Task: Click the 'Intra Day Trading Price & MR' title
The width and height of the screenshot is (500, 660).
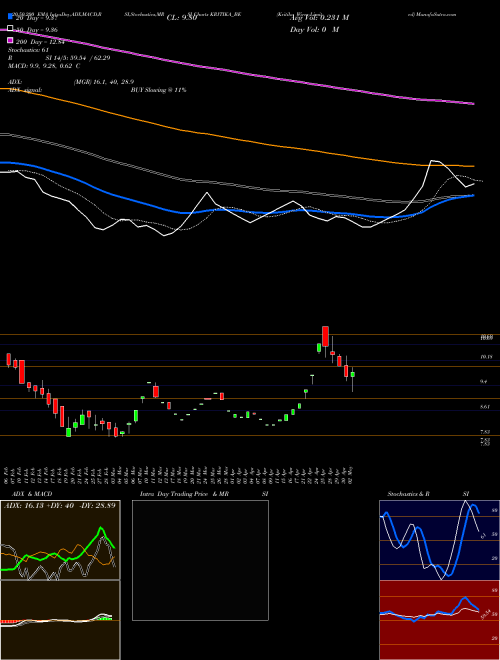Action: pyautogui.click(x=184, y=494)
